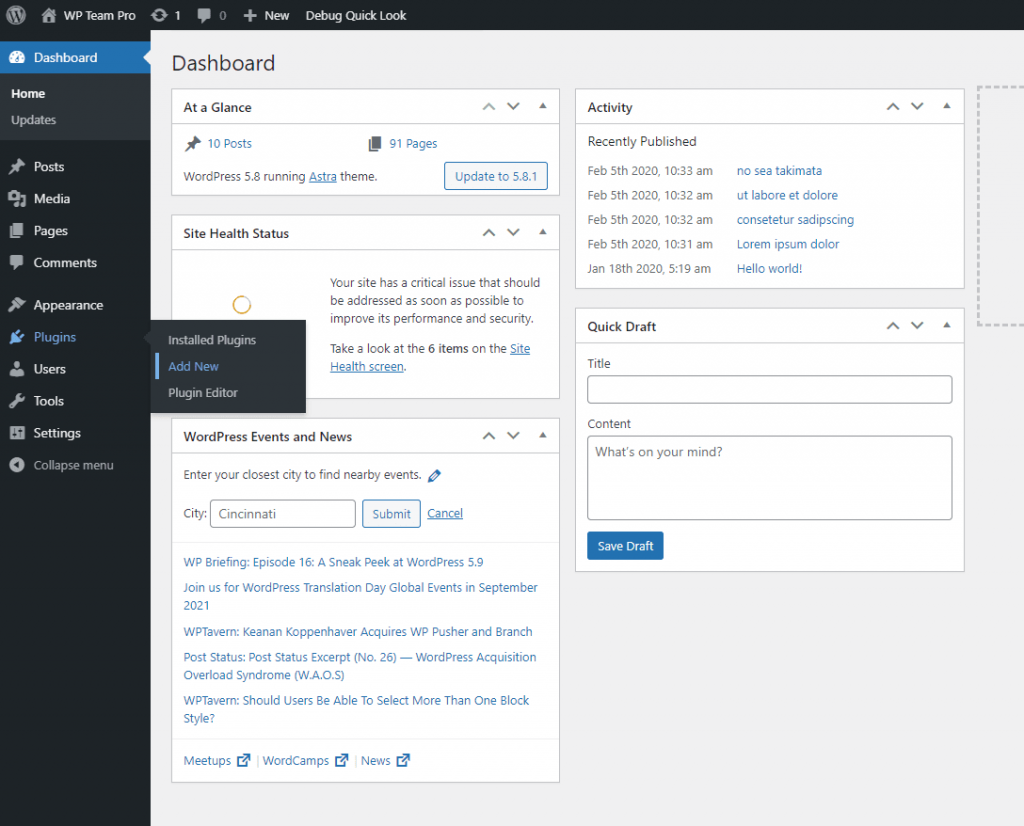
Task: Choose Add New in Plugins flyout
Action: [193, 366]
